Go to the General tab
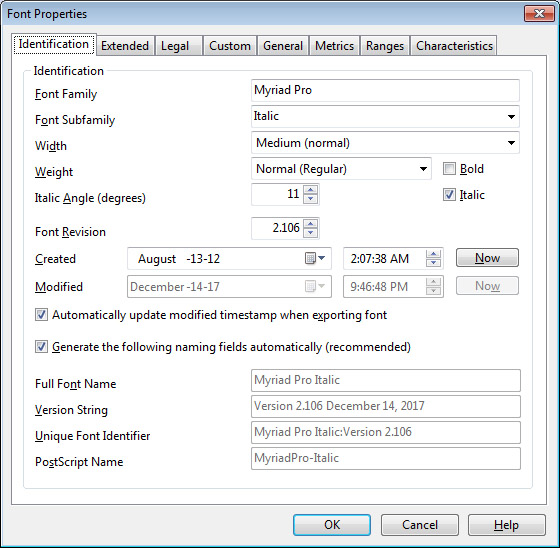The image size is (560, 548). pyautogui.click(x=283, y=46)
